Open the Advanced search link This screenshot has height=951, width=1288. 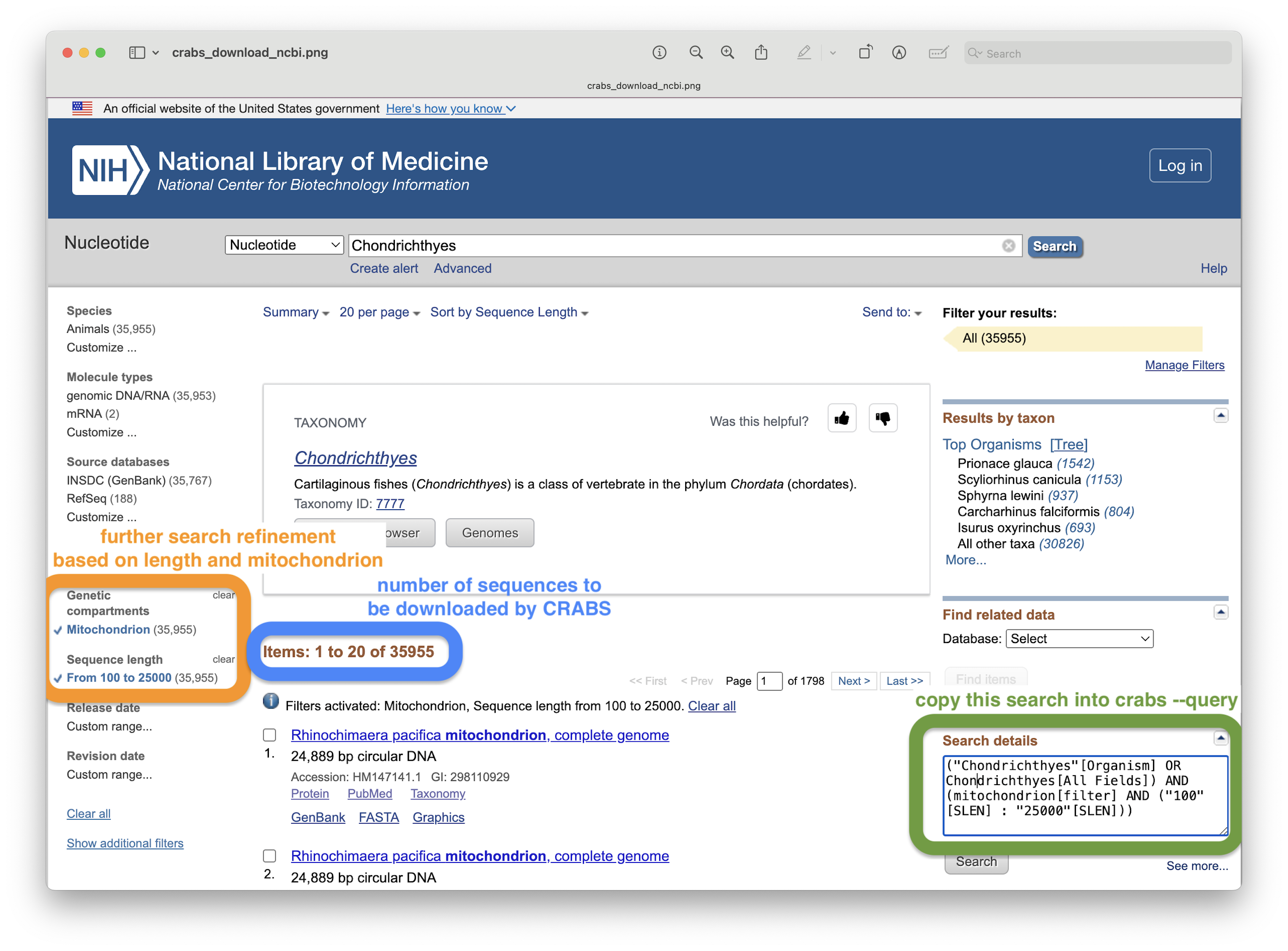point(462,268)
